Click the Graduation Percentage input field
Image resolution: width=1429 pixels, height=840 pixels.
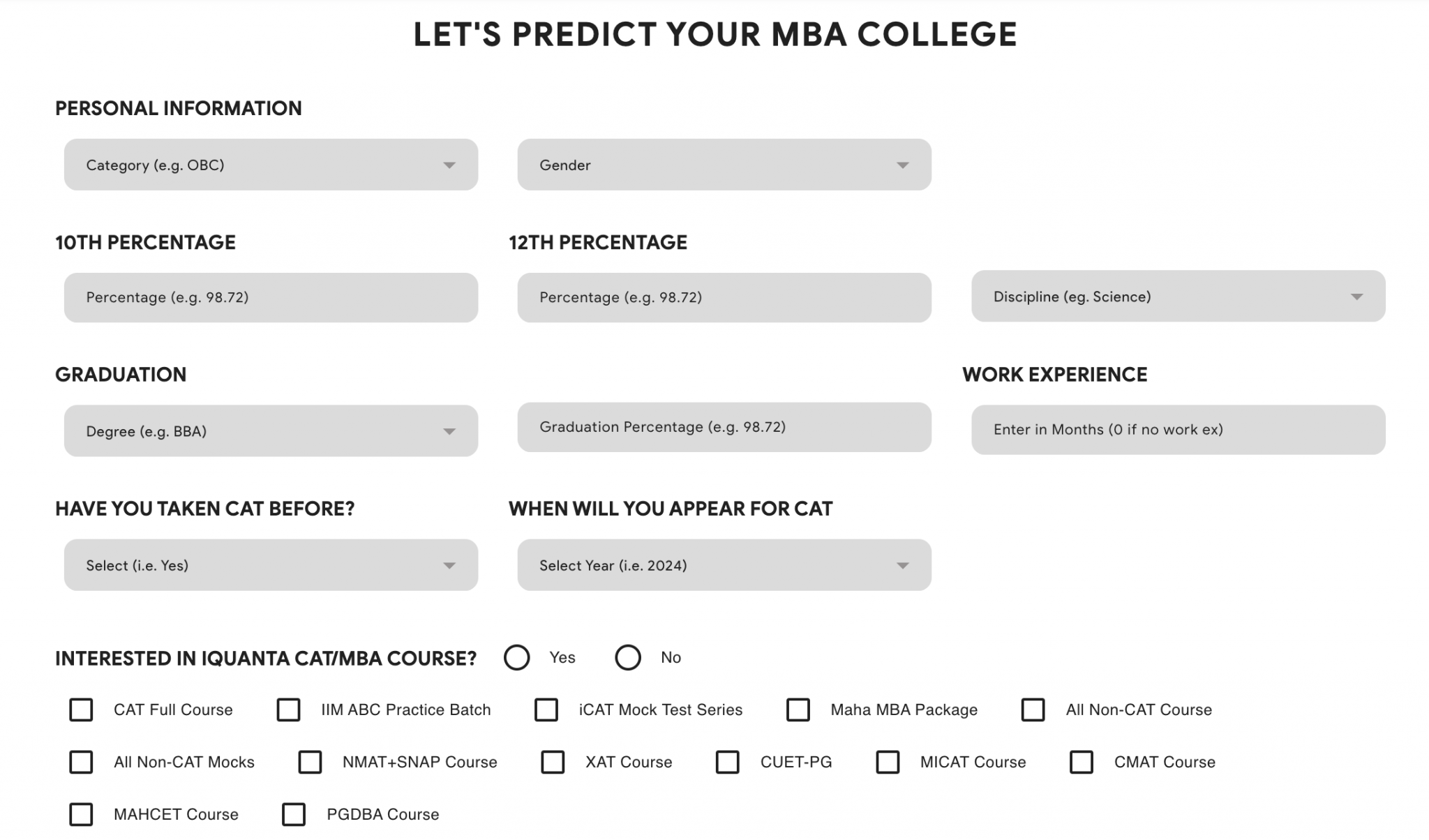[724, 427]
